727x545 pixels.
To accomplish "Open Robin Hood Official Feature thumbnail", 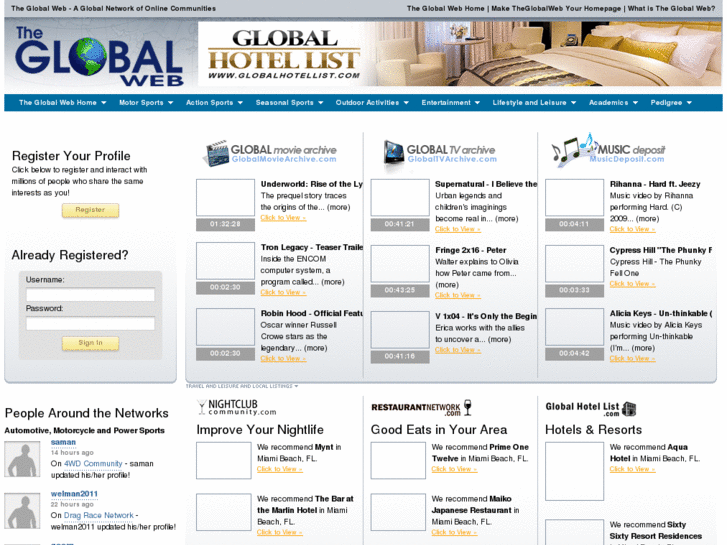I will (225, 327).
